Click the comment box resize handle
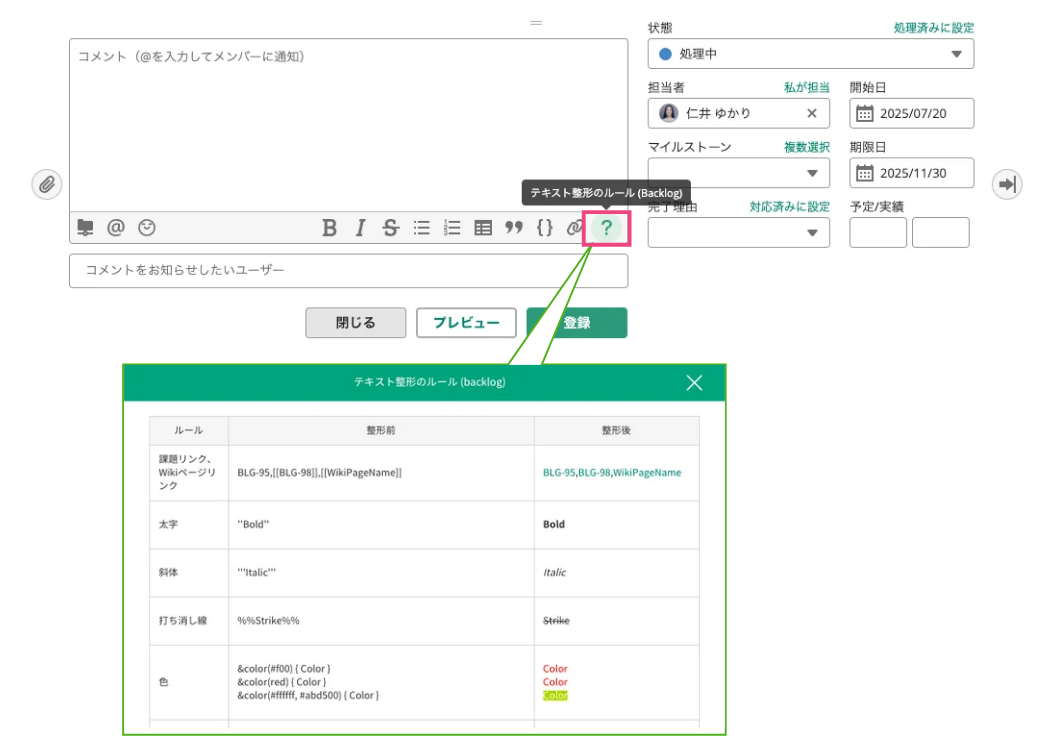1057x748 pixels. click(x=536, y=23)
